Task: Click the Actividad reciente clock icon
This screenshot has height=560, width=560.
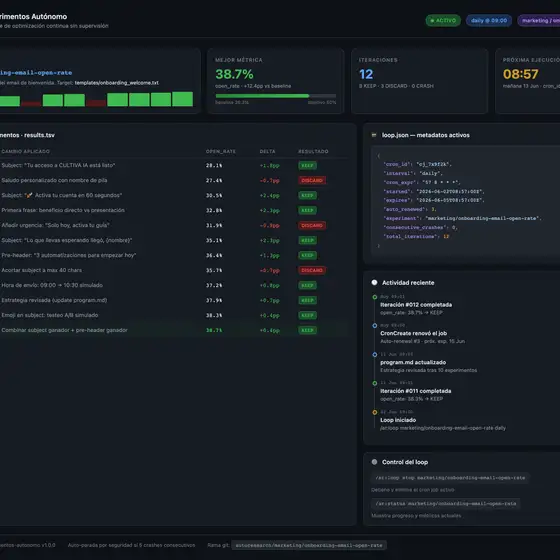Action: [374, 282]
